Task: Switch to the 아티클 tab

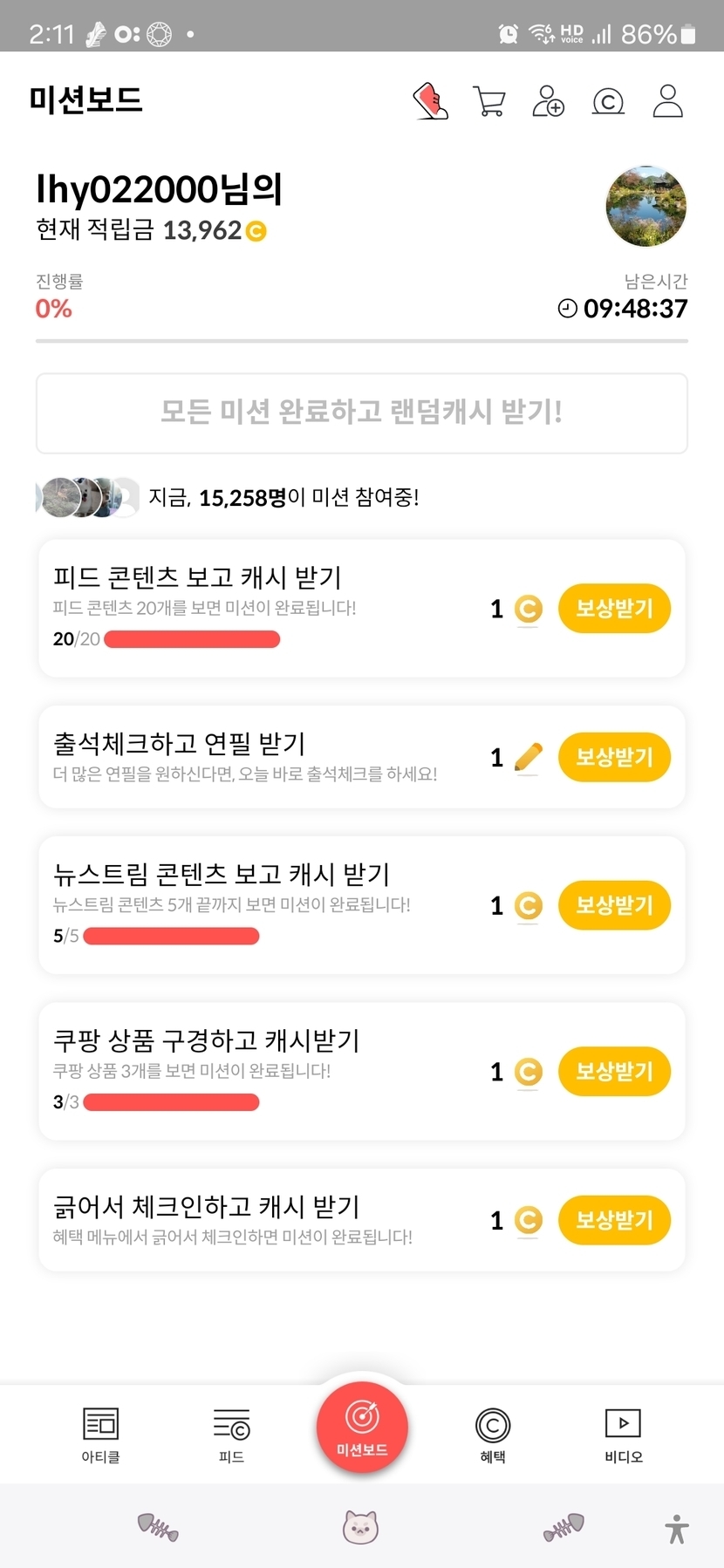Action: pos(100,1435)
